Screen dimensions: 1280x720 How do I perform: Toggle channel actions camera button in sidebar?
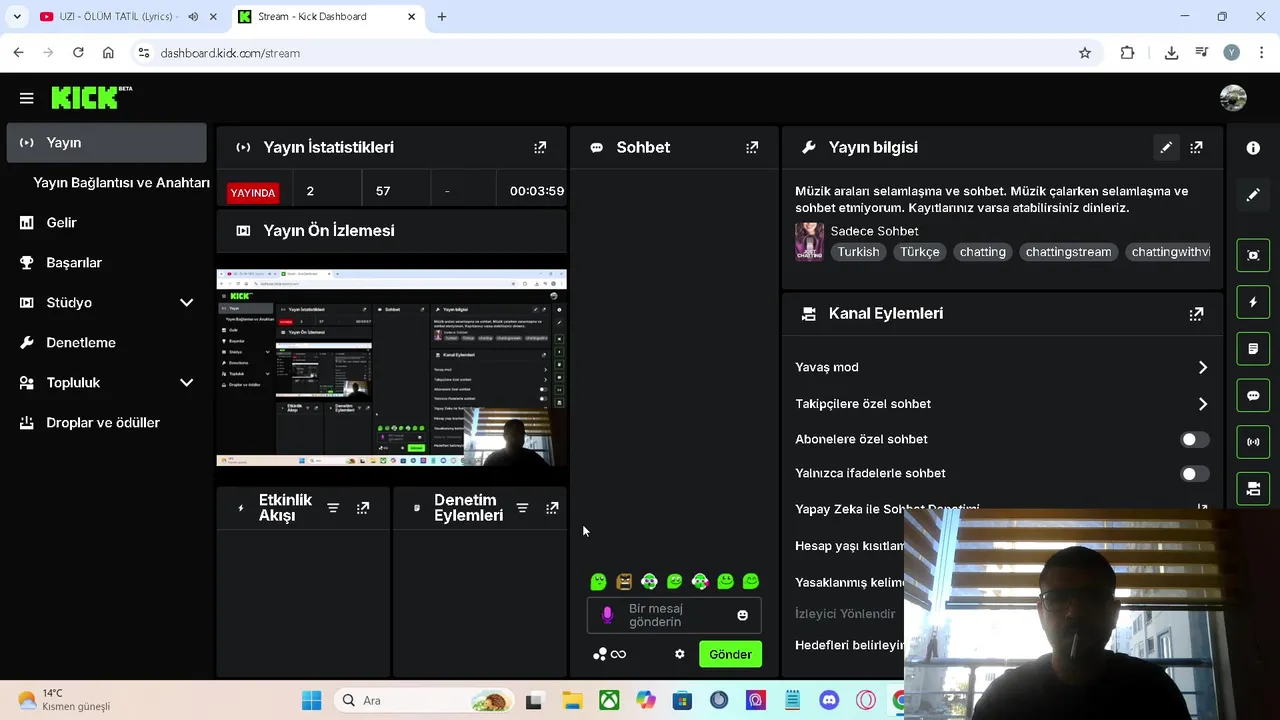1253,489
